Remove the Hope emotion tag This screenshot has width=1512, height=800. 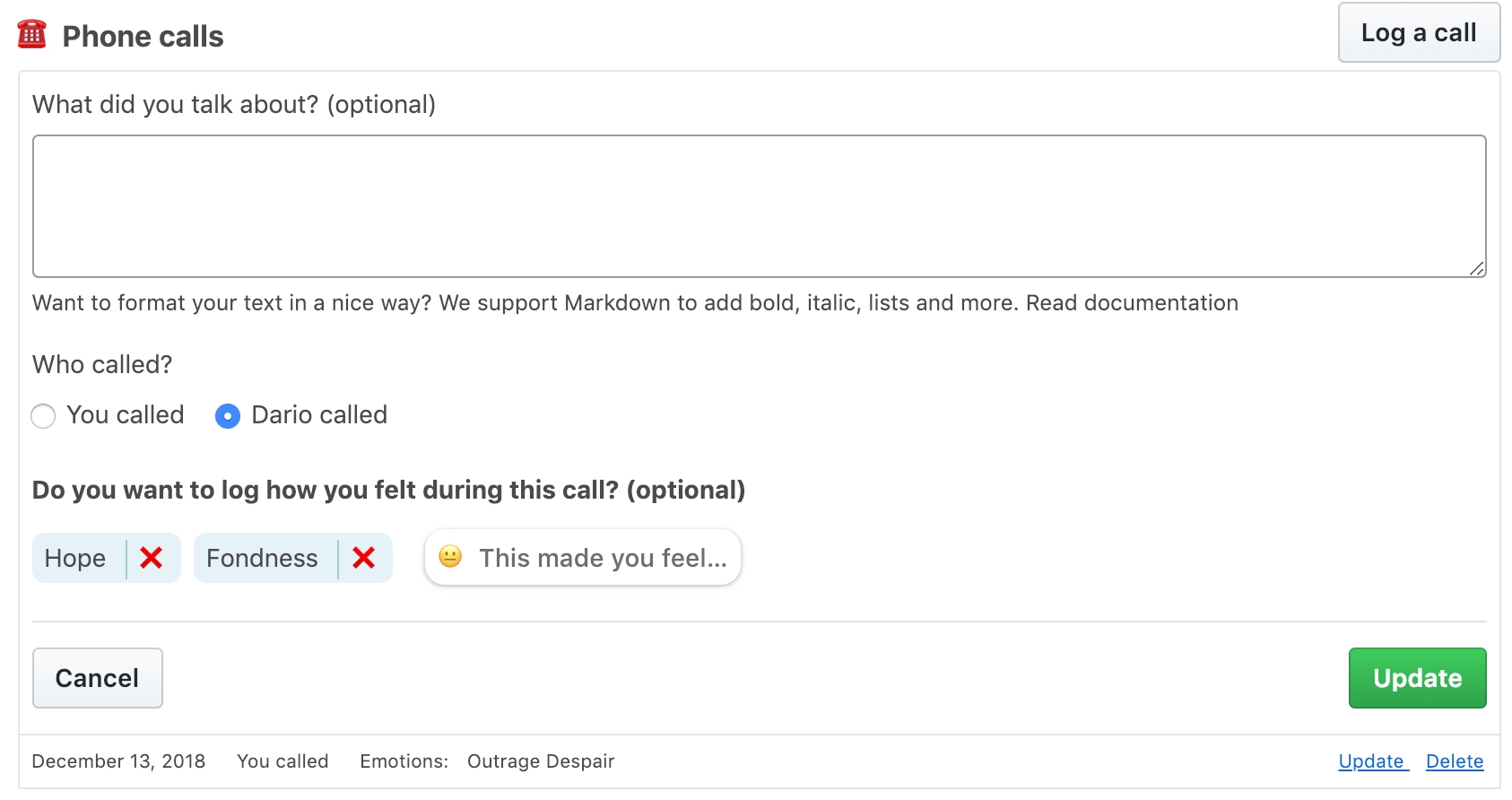pyautogui.click(x=152, y=558)
